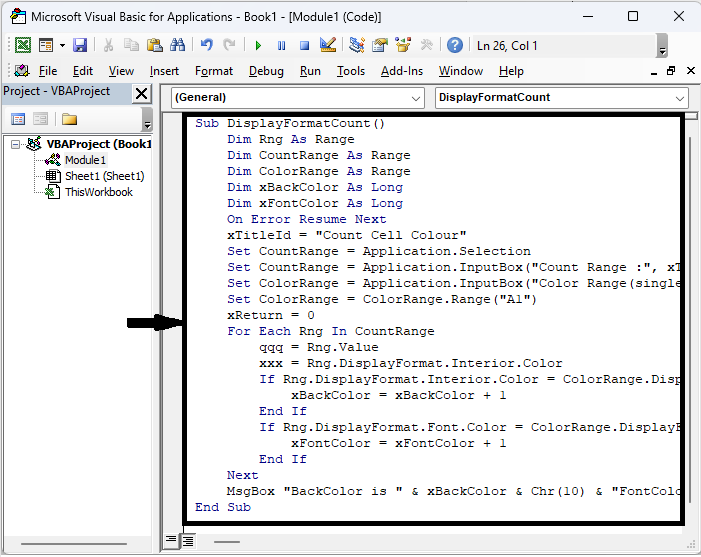This screenshot has height=557, width=701.
Task: Select VBAProject (Book1) in tree
Action: tap(99, 144)
